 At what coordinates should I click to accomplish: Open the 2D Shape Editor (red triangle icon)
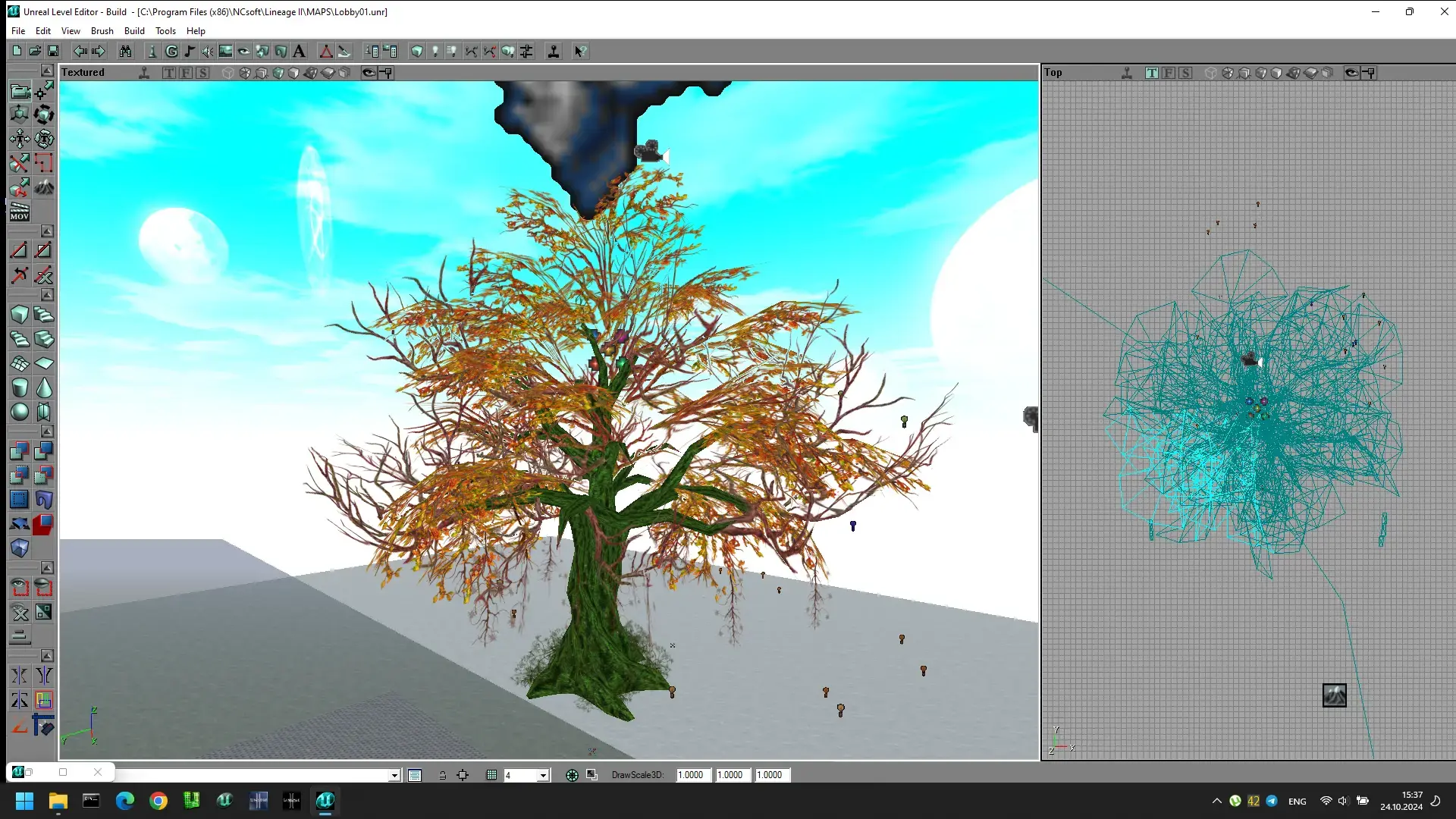tap(326, 51)
